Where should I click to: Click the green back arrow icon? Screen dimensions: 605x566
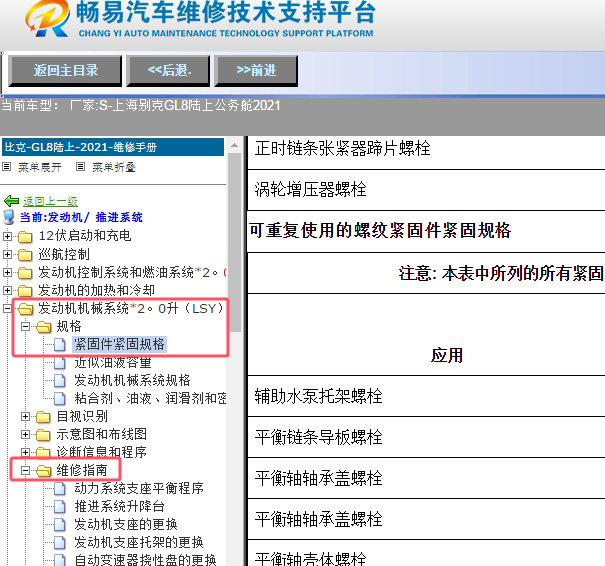coord(11,201)
